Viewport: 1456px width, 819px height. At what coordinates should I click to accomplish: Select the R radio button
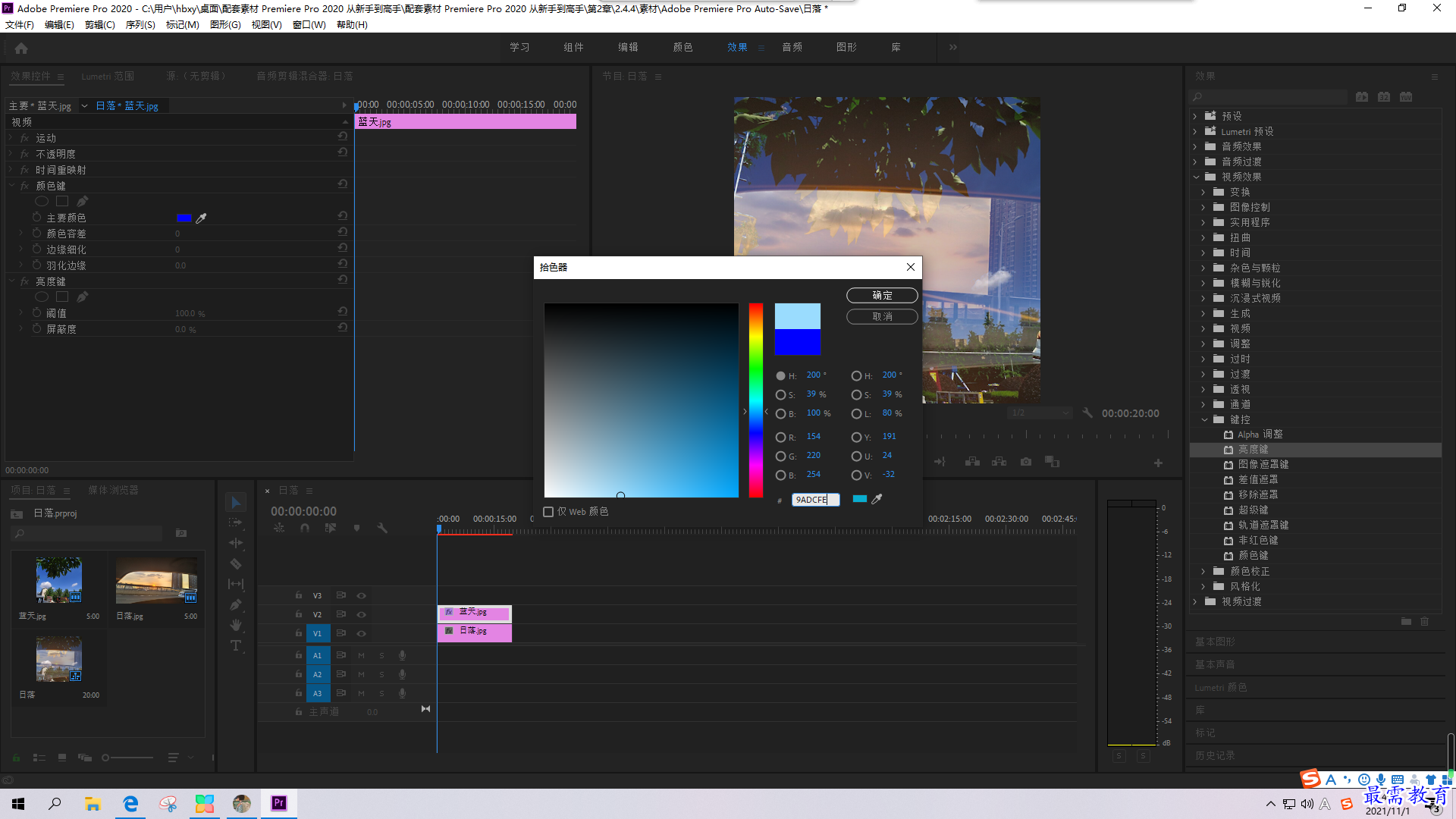[780, 437]
